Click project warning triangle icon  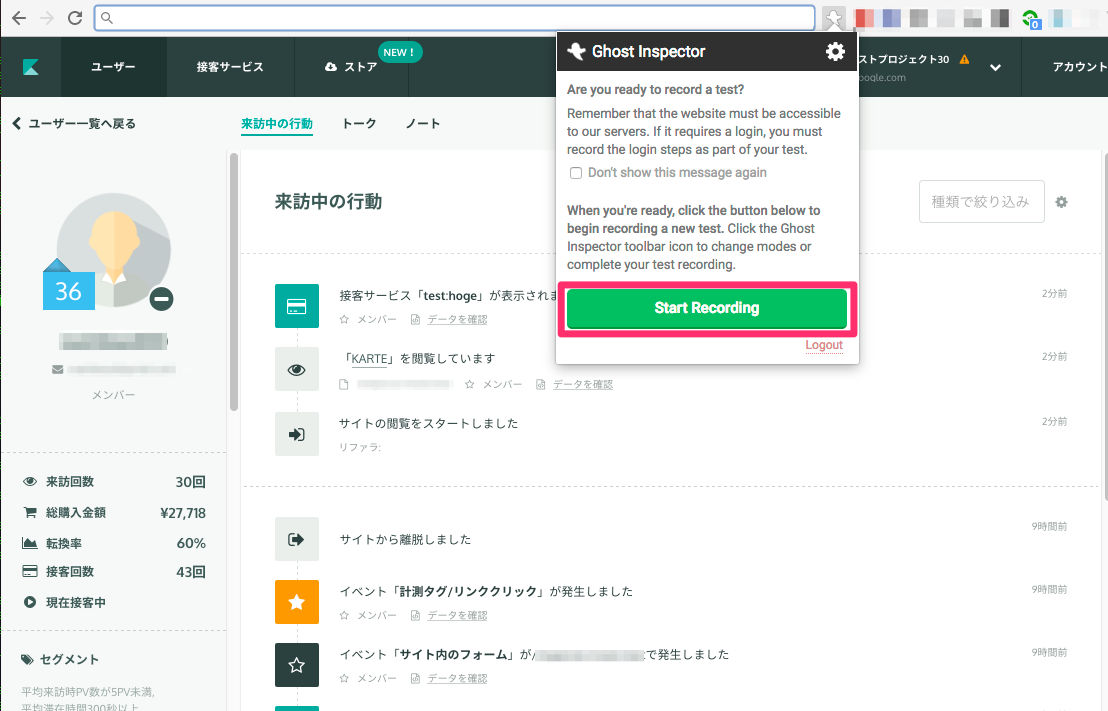point(965,59)
